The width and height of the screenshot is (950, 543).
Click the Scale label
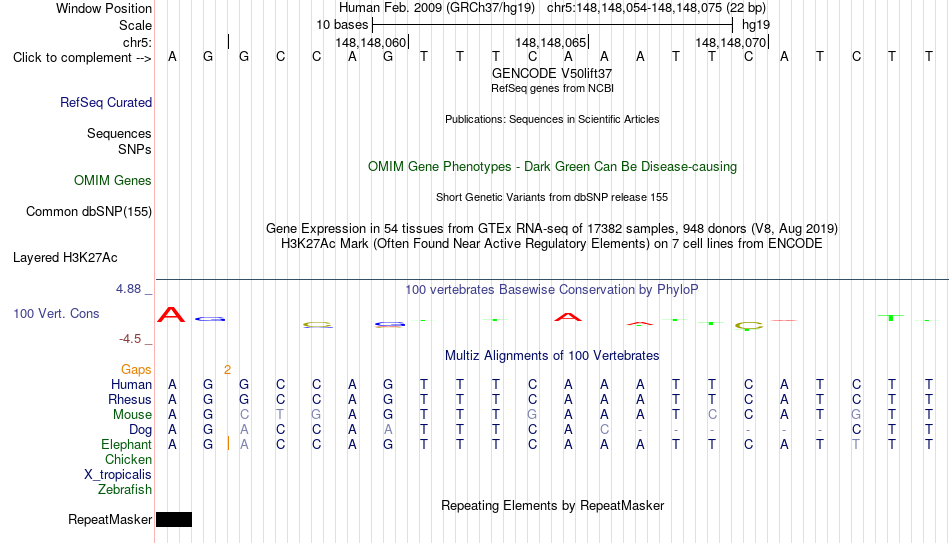click(x=136, y=25)
